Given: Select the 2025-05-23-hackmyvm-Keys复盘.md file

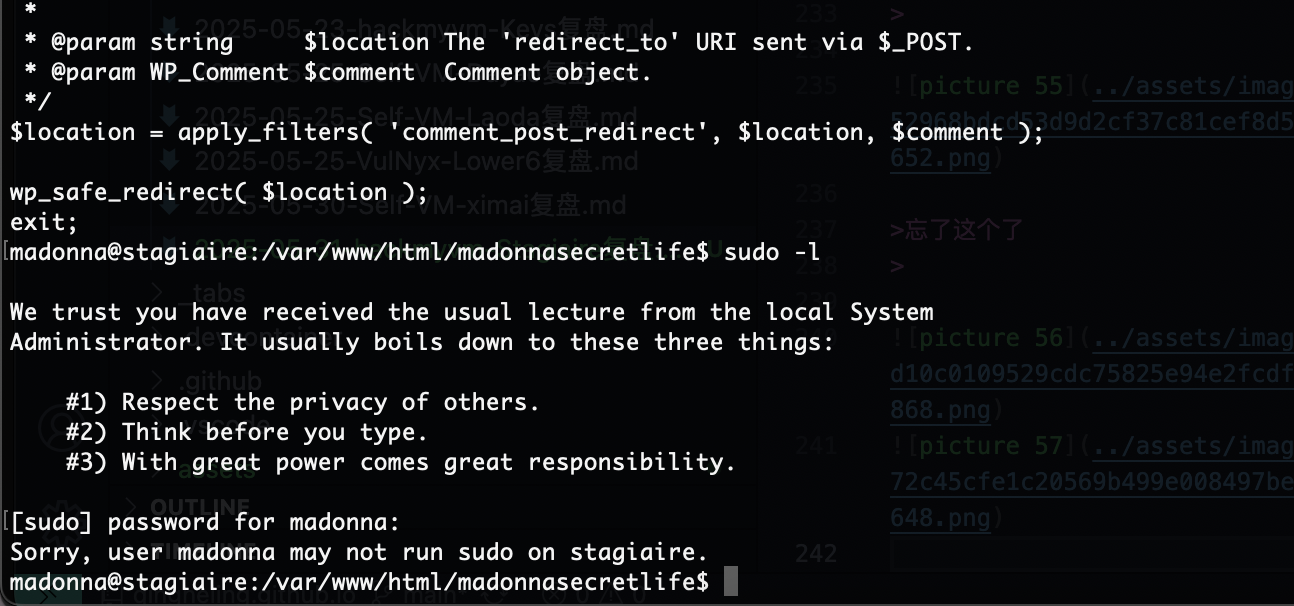Looking at the screenshot, I should [x=424, y=26].
